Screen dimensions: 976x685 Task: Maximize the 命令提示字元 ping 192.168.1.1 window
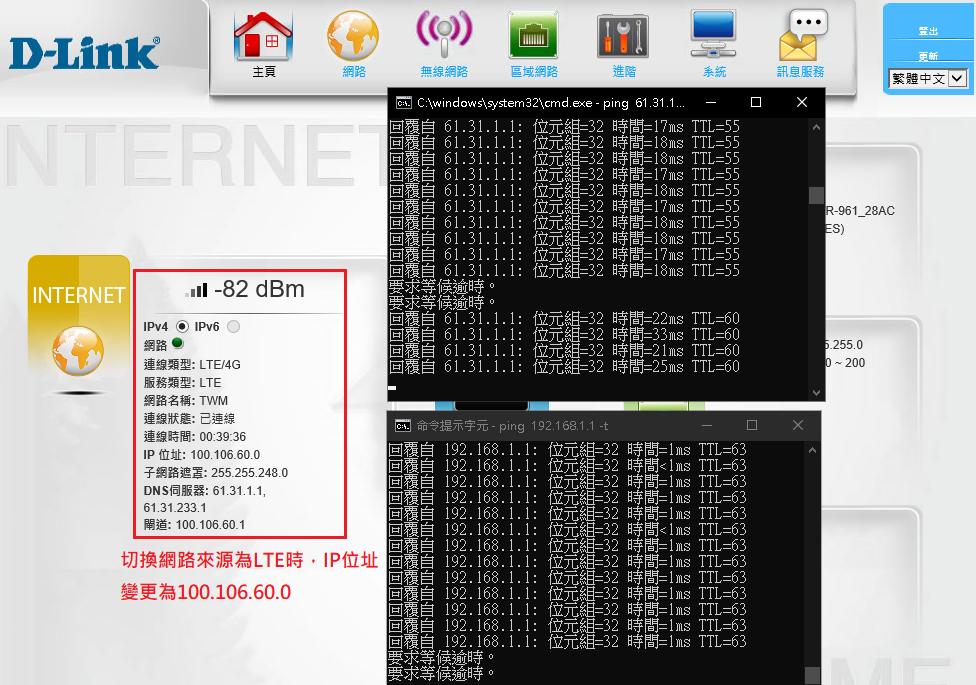tap(752, 425)
